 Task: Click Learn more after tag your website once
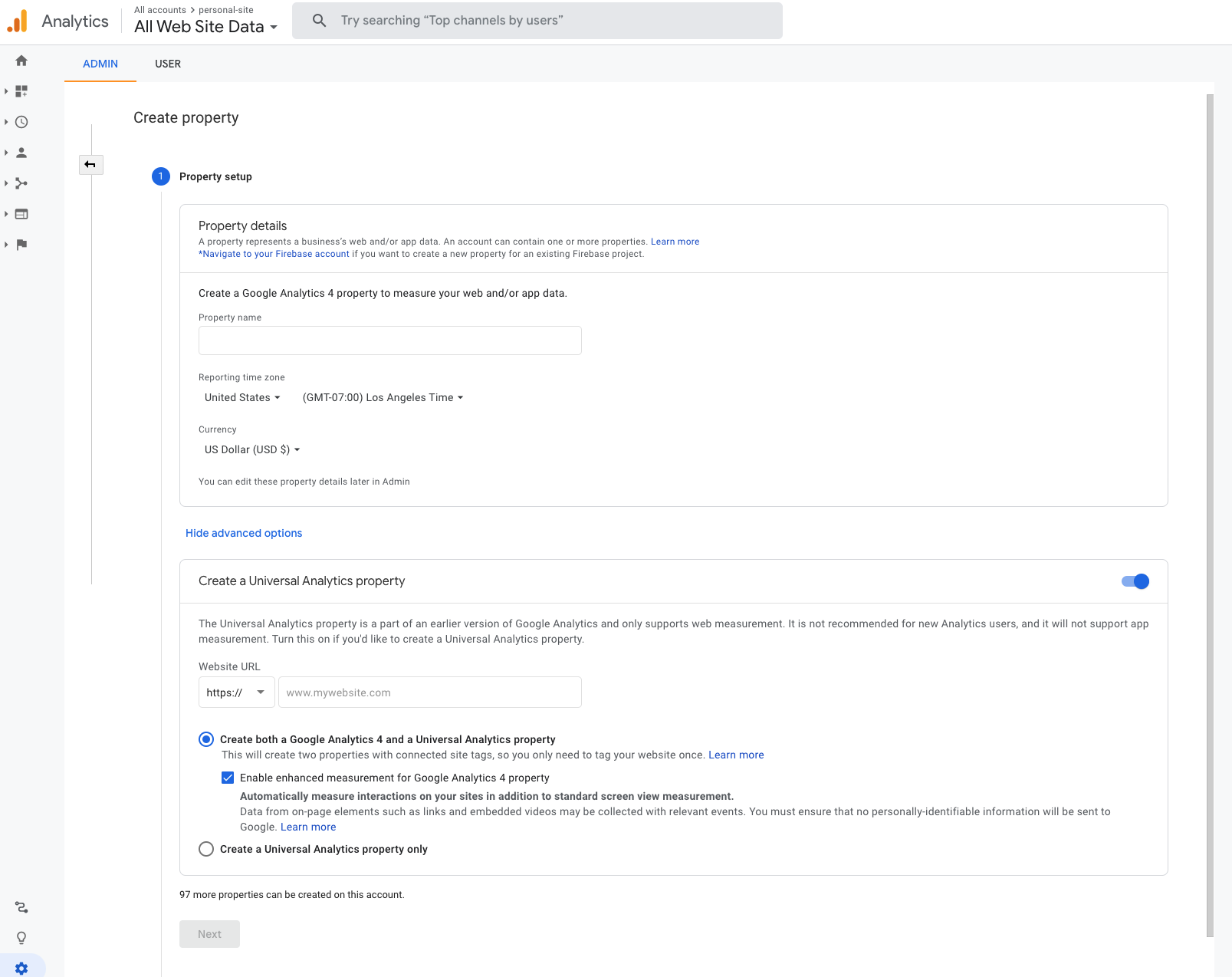(736, 755)
